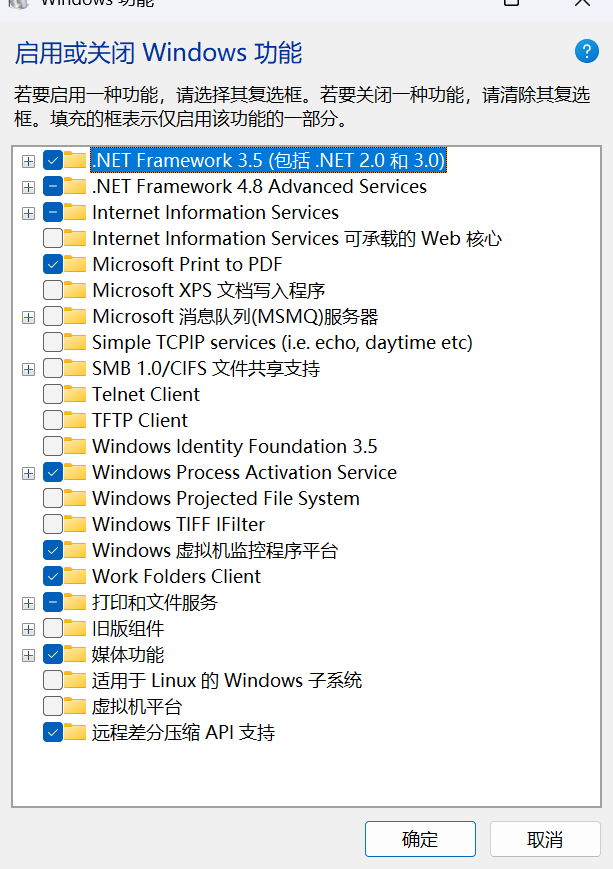
Task: Click the folder icon beside Microsoft Print to PDF
Action: click(75, 264)
